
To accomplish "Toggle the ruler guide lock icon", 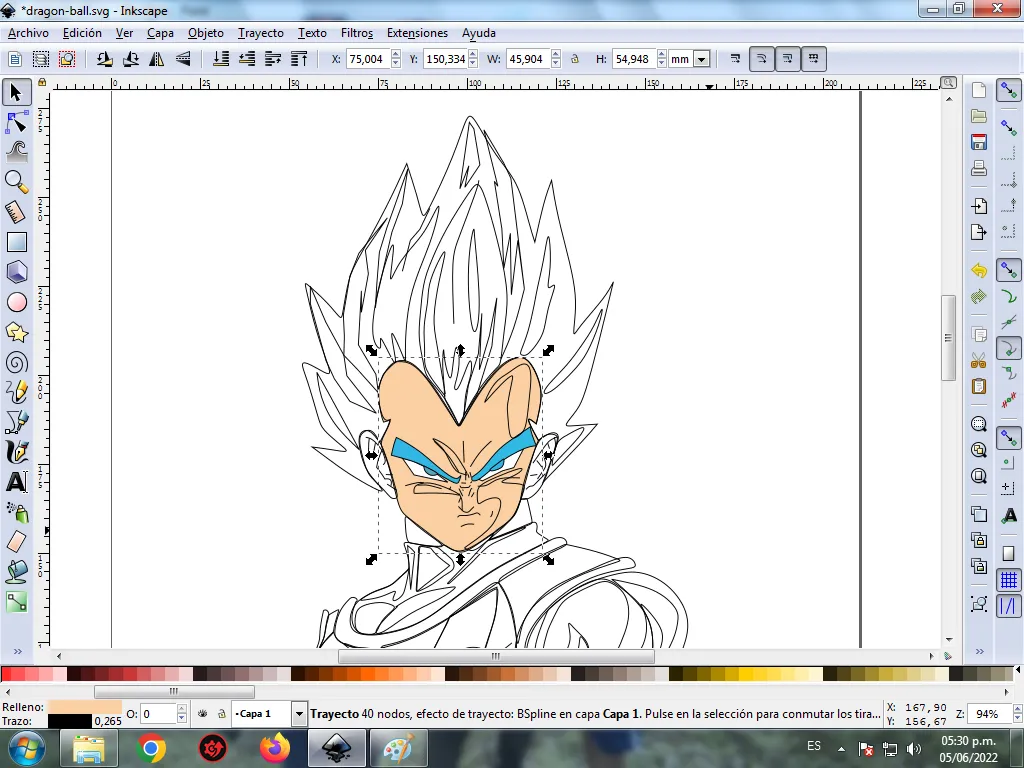I will pos(42,82).
